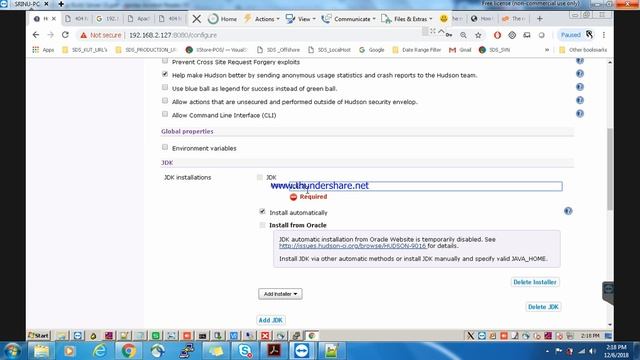Open the SDS_LocalHost bookmark
Viewport: 640px width, 360px height.
click(x=329, y=50)
